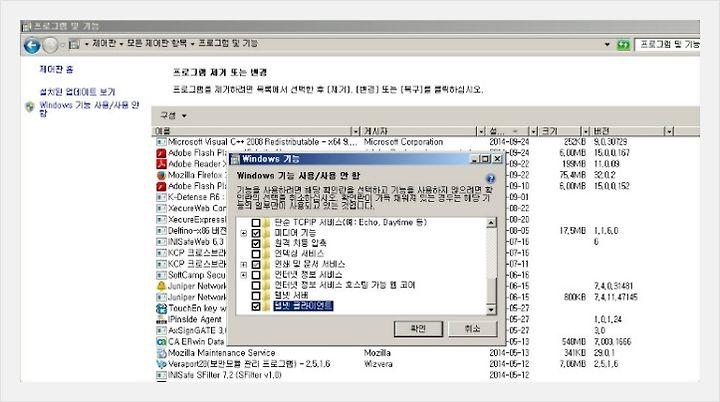Uncheck the 텔넷 클라이언트 checkbox
720x402 pixels.
(256, 306)
